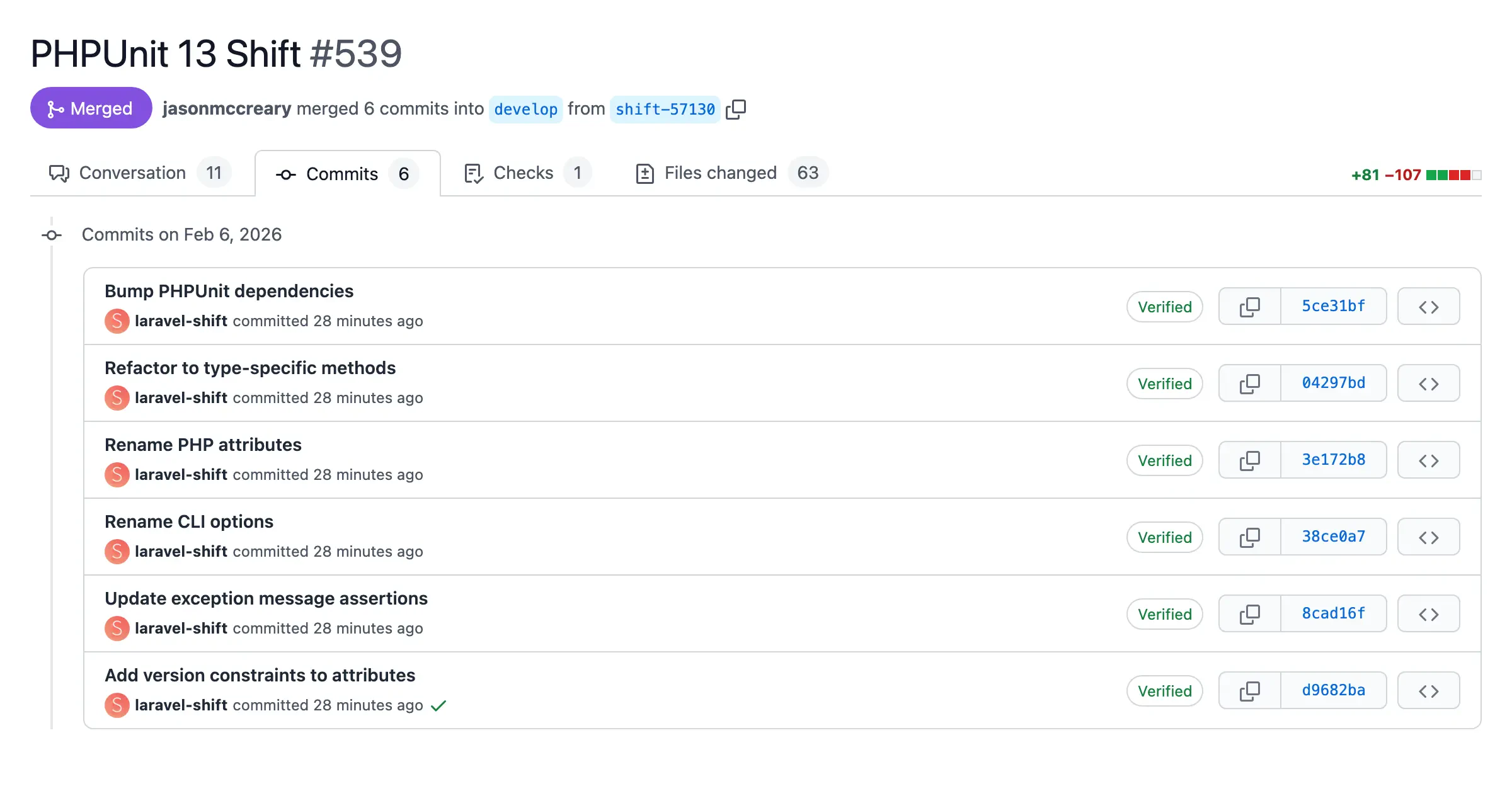Browse repository at commit d9682ba

pyautogui.click(x=1428, y=691)
